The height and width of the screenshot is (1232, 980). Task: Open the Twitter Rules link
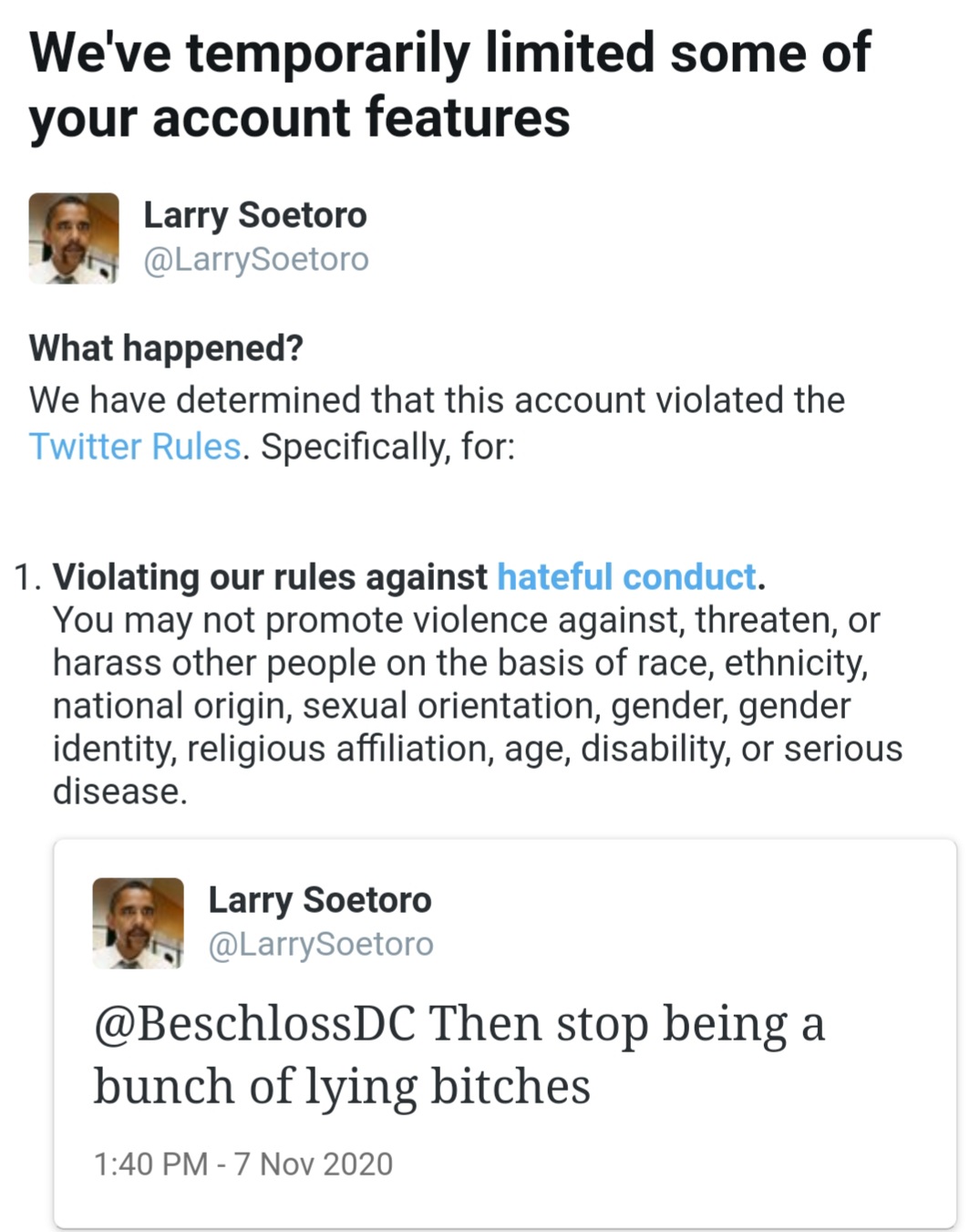(x=135, y=447)
